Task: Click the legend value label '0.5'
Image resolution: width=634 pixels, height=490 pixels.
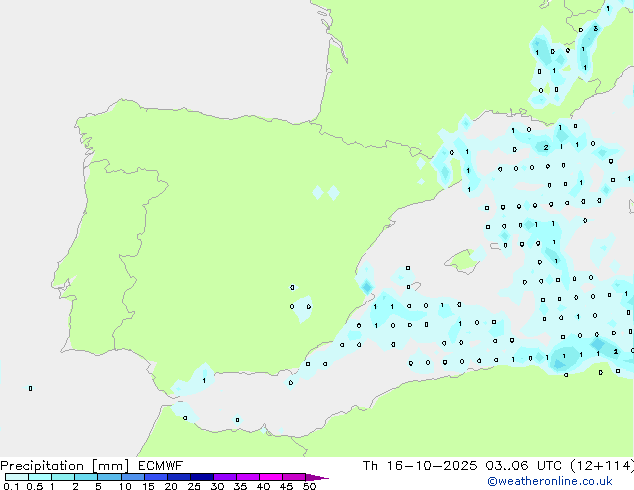Action: click(x=35, y=486)
